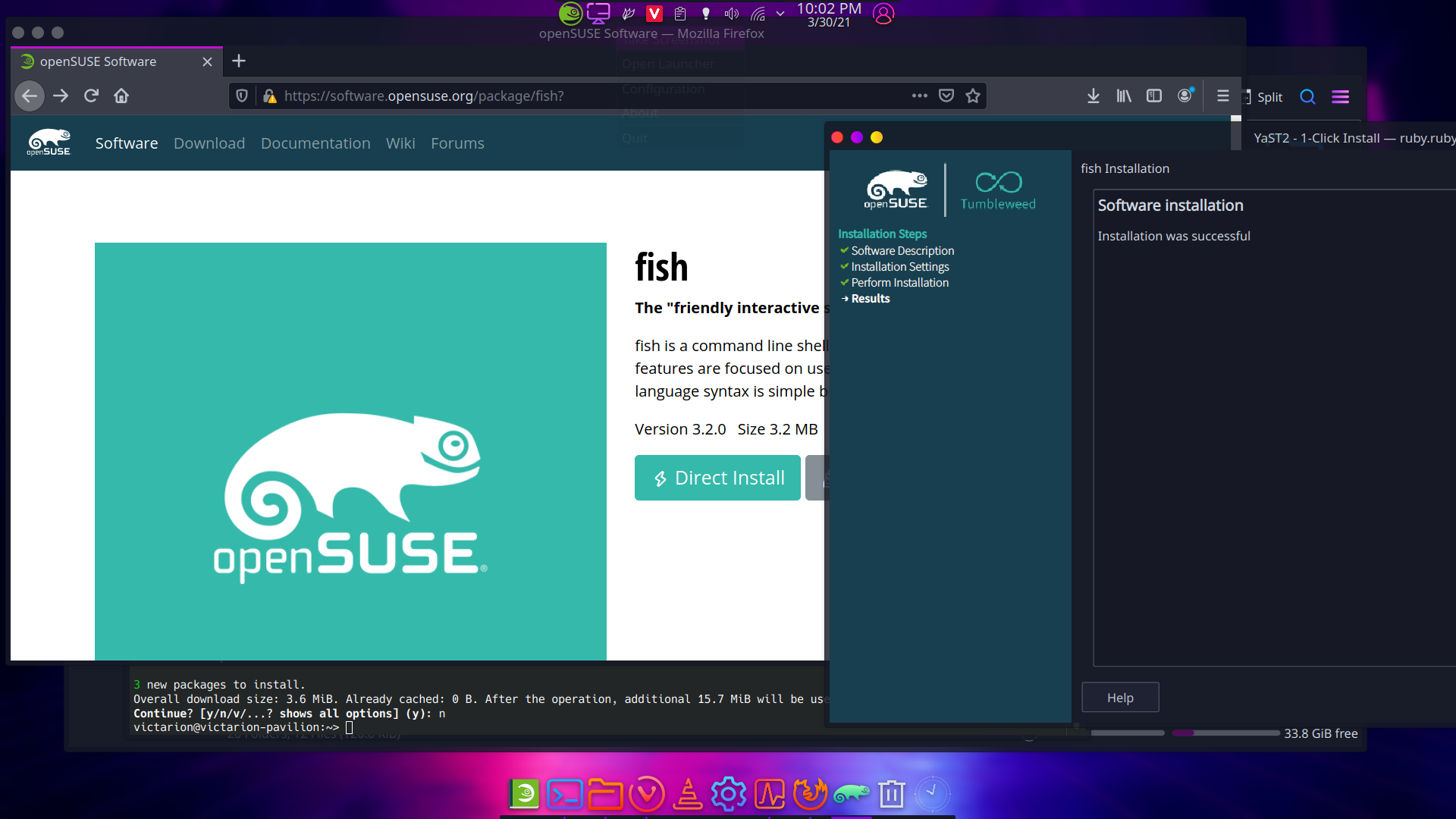Reload the openSUSE Software page

[x=91, y=96]
